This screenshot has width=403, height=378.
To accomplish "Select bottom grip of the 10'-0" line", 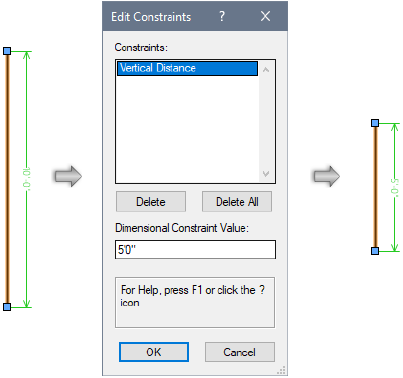I will click(7, 307).
